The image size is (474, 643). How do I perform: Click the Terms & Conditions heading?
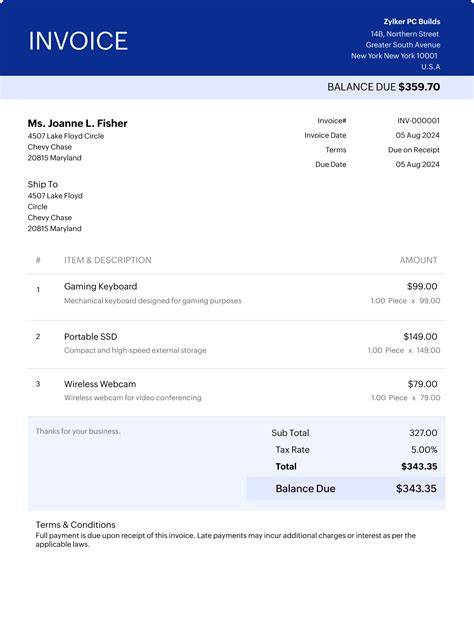pyautogui.click(x=75, y=524)
